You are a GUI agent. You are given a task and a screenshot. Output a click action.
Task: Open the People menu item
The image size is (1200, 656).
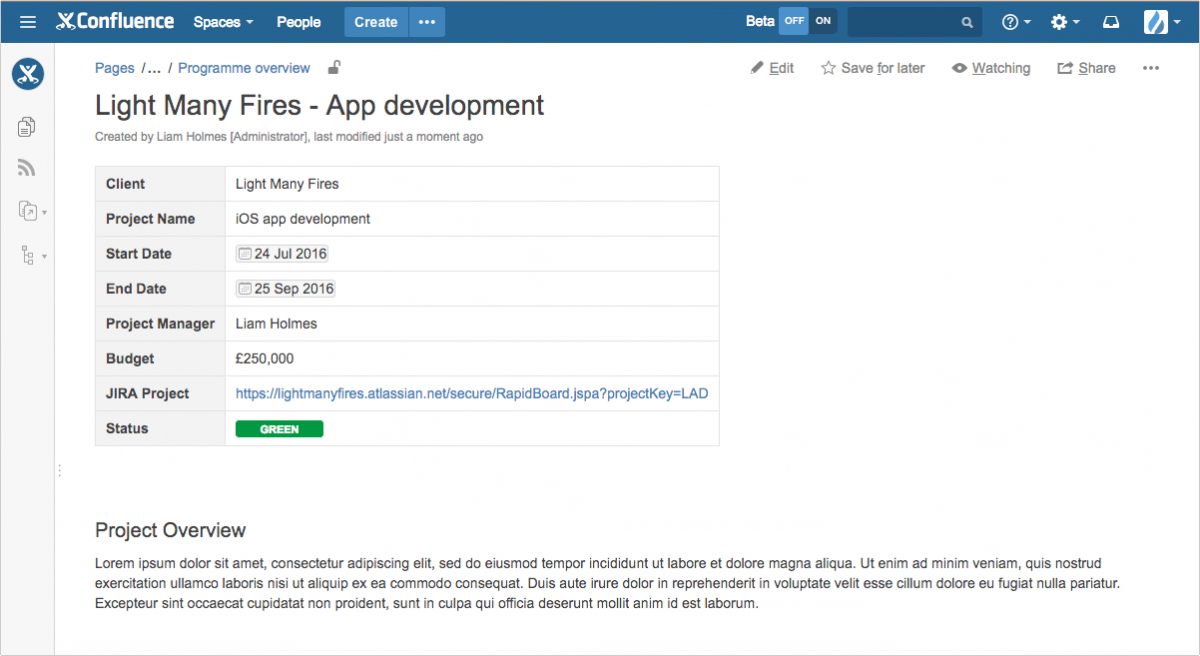[298, 22]
